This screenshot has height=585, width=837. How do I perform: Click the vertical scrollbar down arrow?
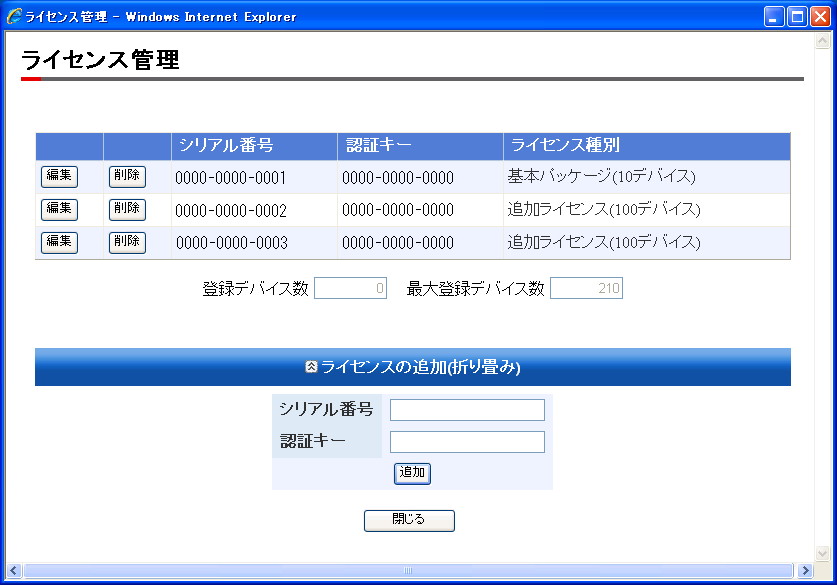[823, 554]
